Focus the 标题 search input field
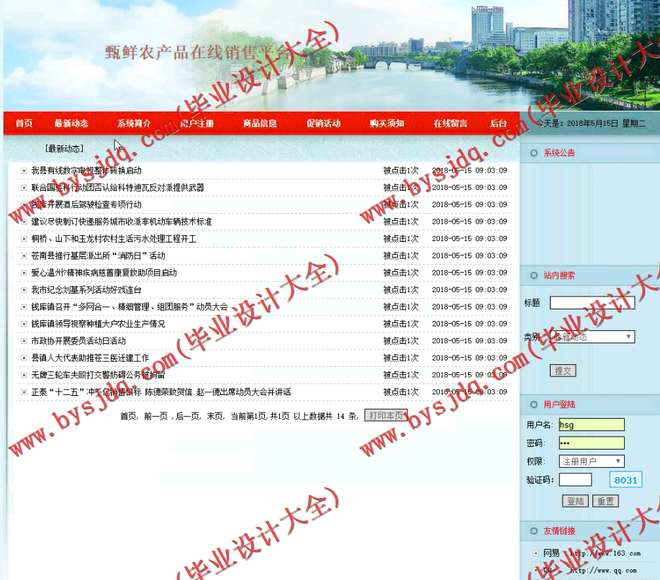 (x=592, y=303)
